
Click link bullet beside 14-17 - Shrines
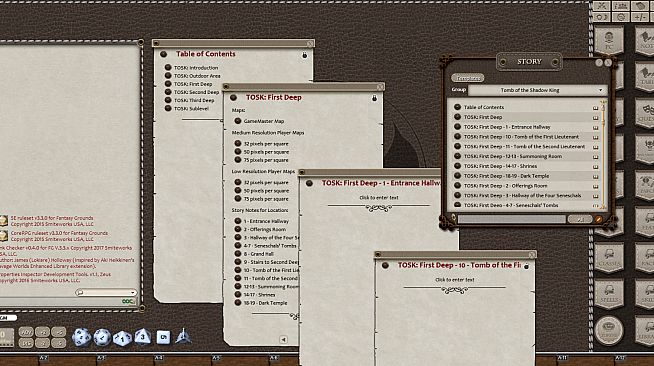pos(238,294)
